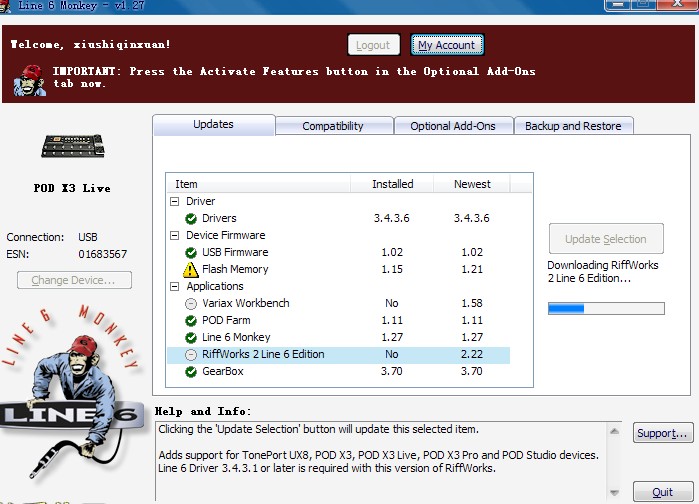Switch to the Updates tab
699x504 pixels.
214,124
